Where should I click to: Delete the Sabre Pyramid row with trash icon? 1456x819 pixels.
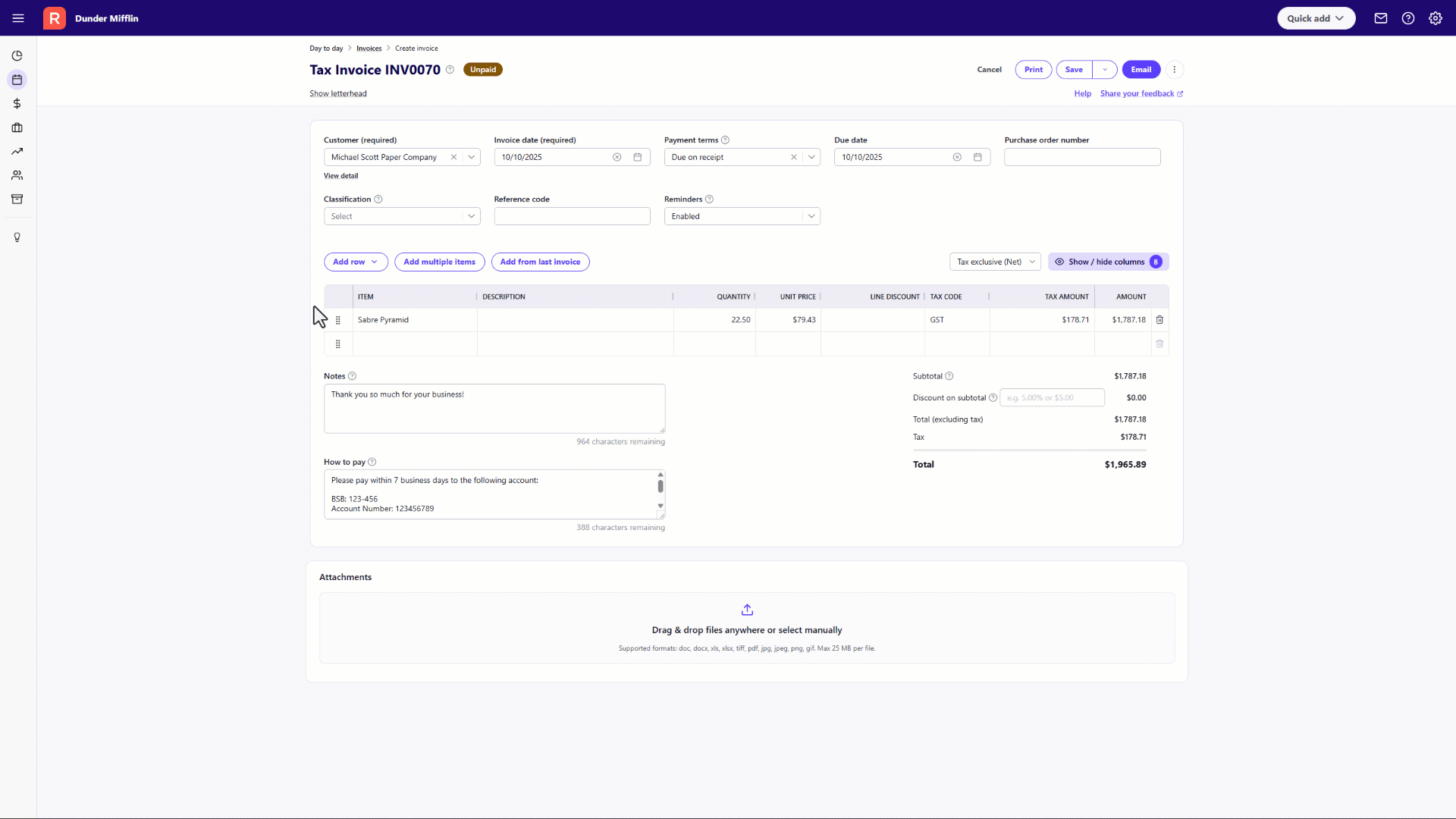(1159, 320)
